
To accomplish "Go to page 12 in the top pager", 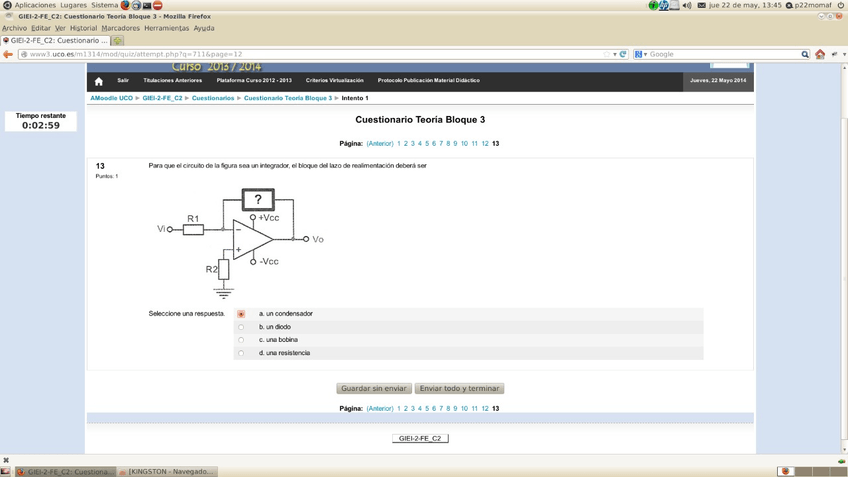I will click(x=485, y=144).
